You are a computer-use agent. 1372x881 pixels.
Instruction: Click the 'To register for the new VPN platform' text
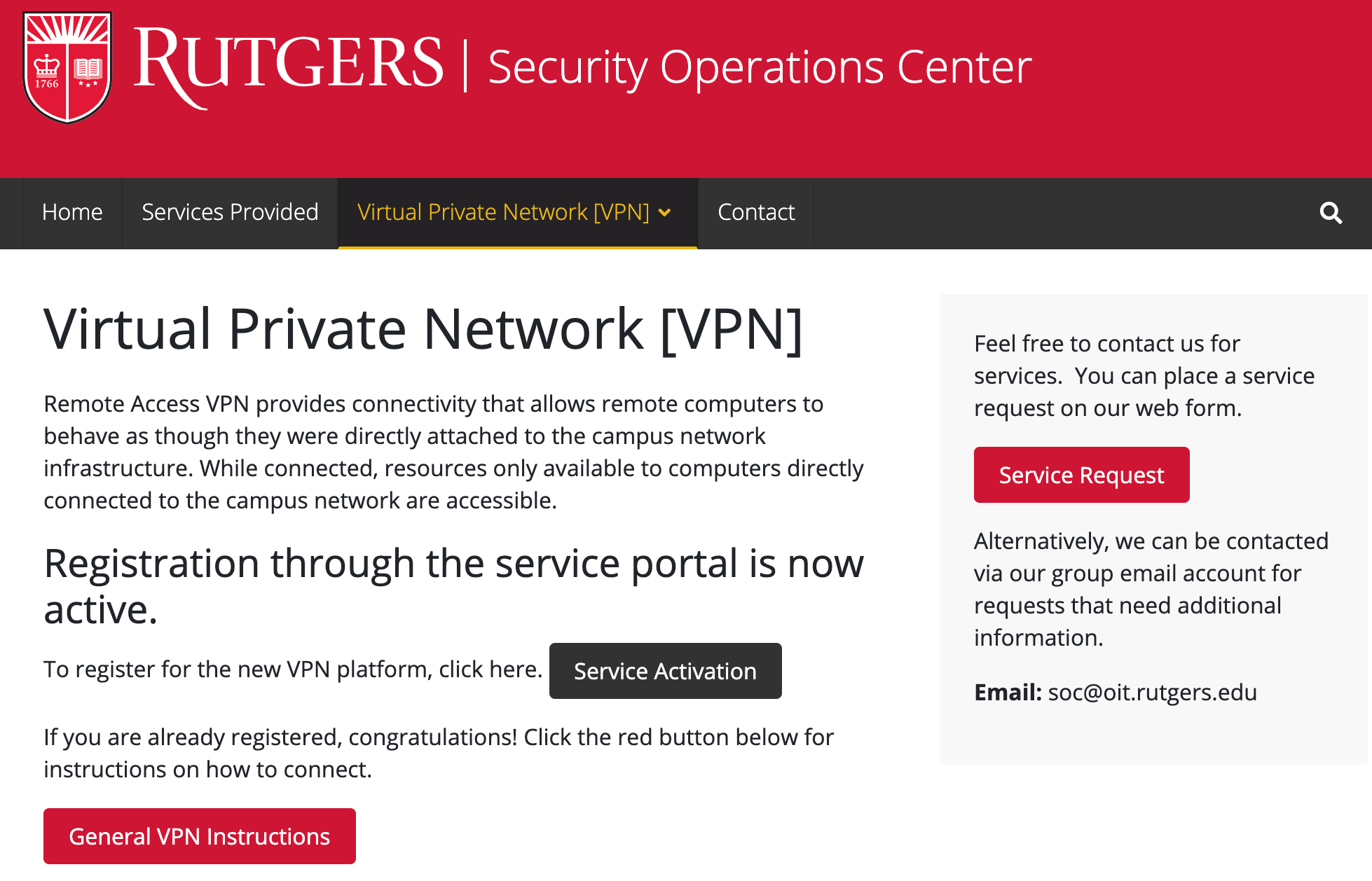(293, 670)
